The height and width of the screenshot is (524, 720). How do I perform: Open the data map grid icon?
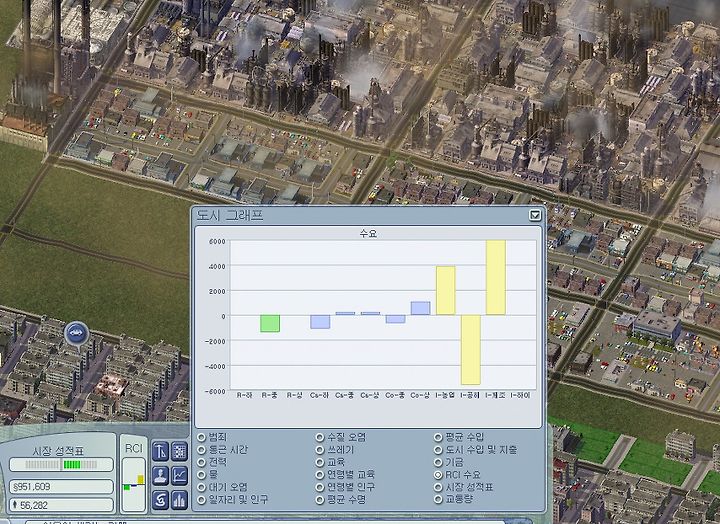click(180, 451)
